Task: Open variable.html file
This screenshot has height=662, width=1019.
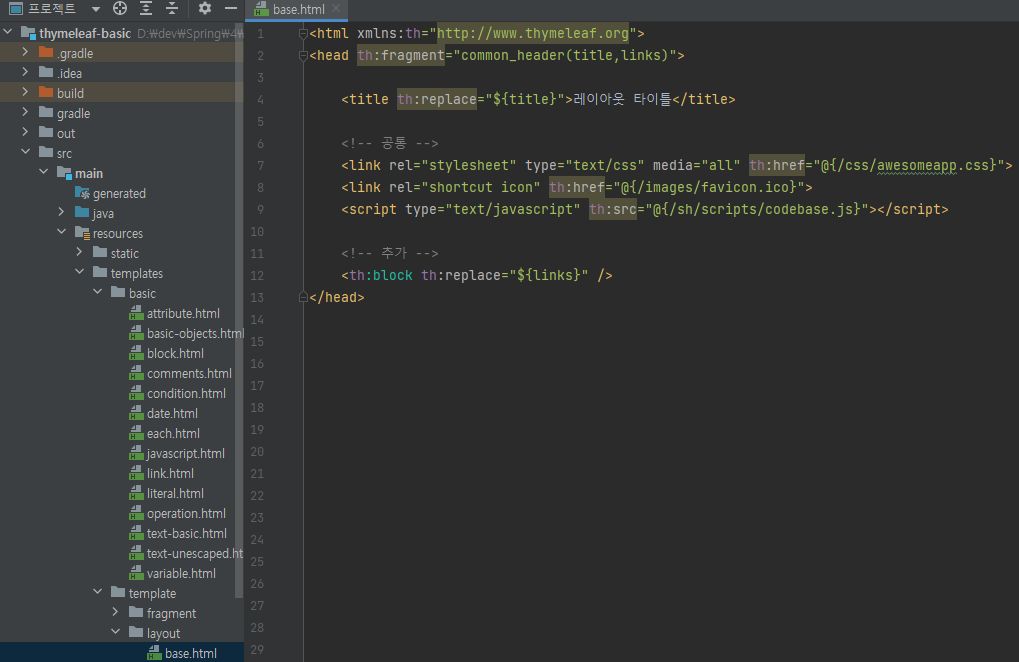Action: (x=181, y=574)
